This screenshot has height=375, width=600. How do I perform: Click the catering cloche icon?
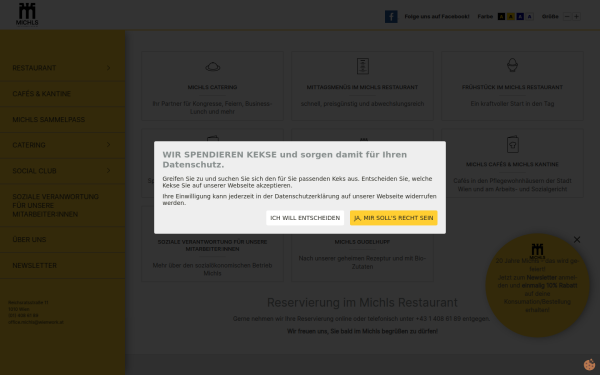(213, 67)
